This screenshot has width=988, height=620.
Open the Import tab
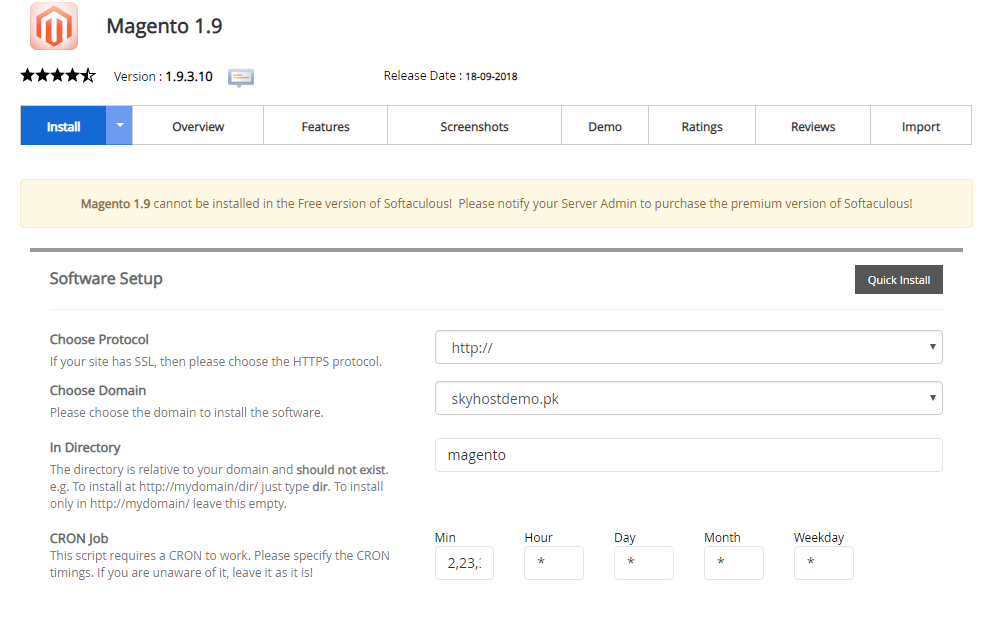pyautogui.click(x=921, y=126)
